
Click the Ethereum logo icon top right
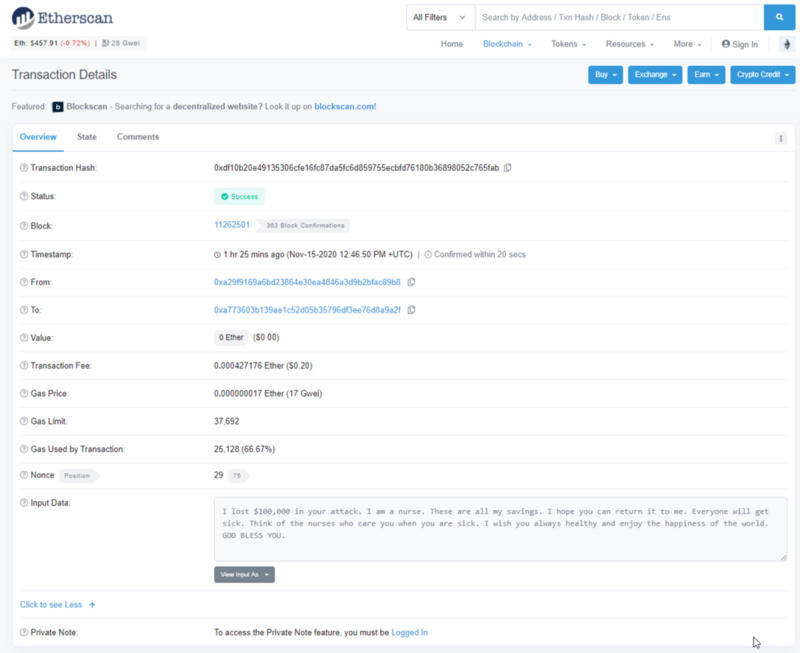pyautogui.click(x=785, y=44)
